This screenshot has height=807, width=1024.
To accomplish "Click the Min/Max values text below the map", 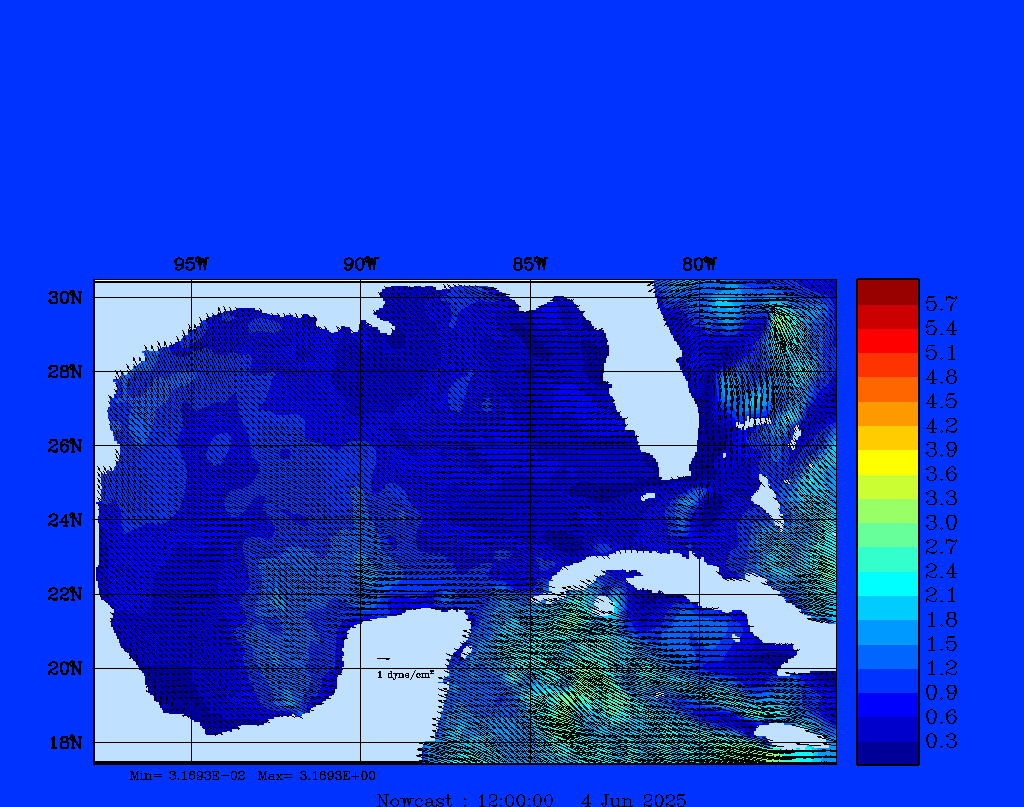I will coord(253,775).
